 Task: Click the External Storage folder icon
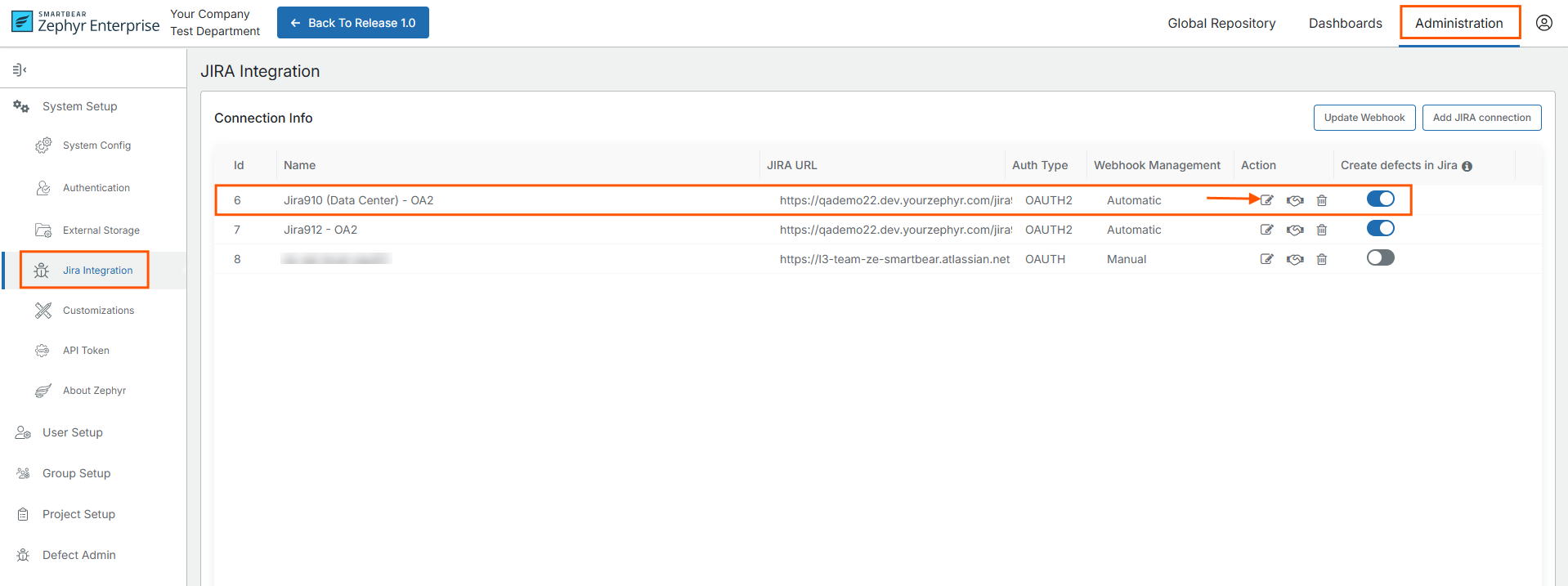[x=43, y=230]
